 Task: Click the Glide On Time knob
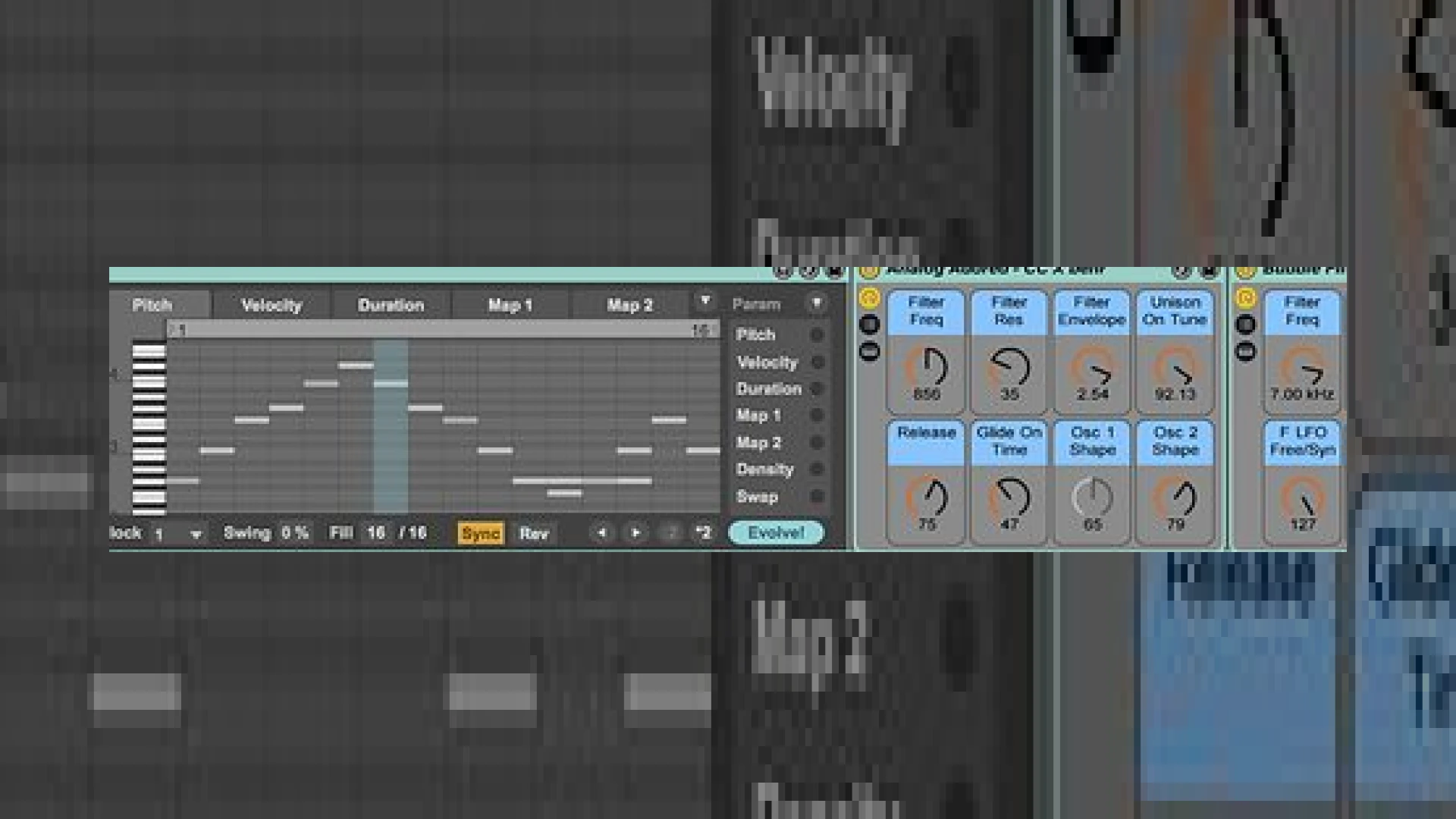pyautogui.click(x=1009, y=498)
